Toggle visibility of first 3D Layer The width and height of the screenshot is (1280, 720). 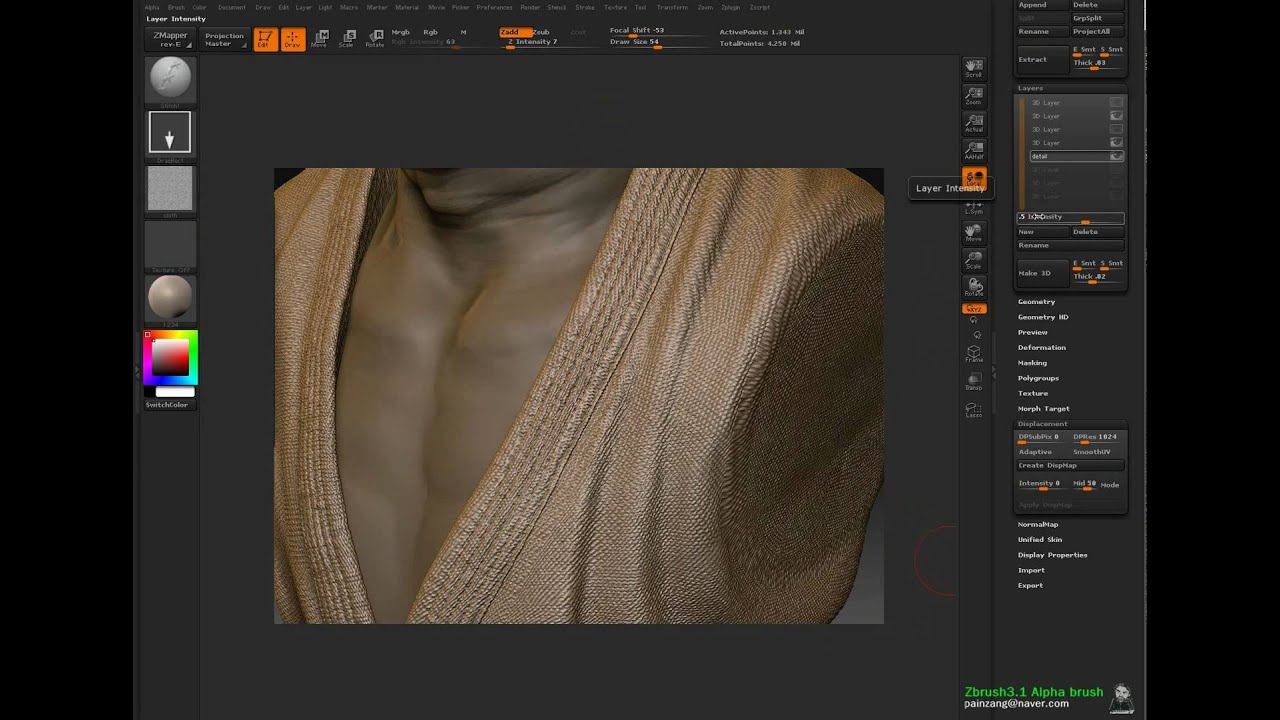coord(1116,102)
